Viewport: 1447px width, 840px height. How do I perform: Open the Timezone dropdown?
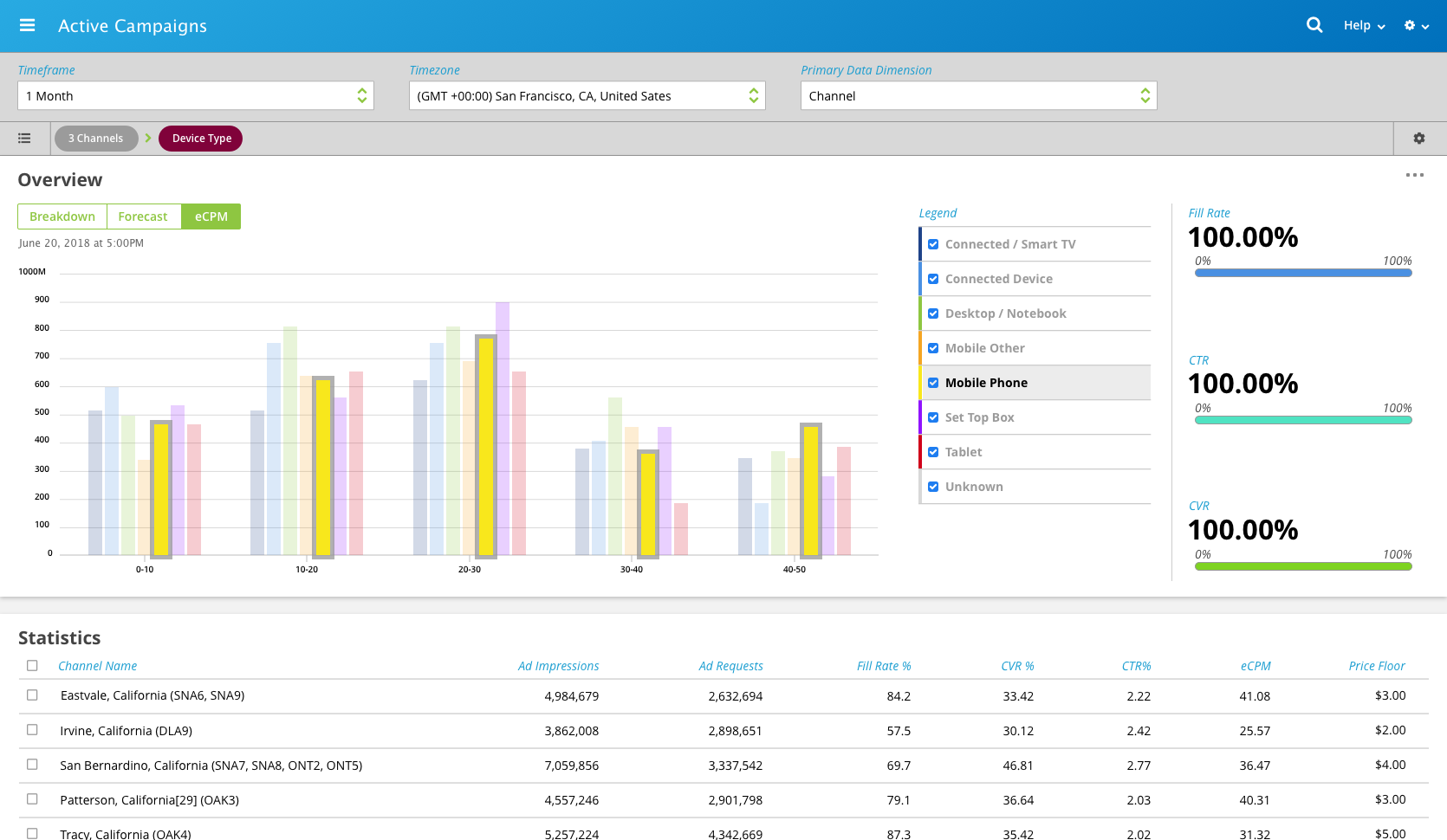587,96
